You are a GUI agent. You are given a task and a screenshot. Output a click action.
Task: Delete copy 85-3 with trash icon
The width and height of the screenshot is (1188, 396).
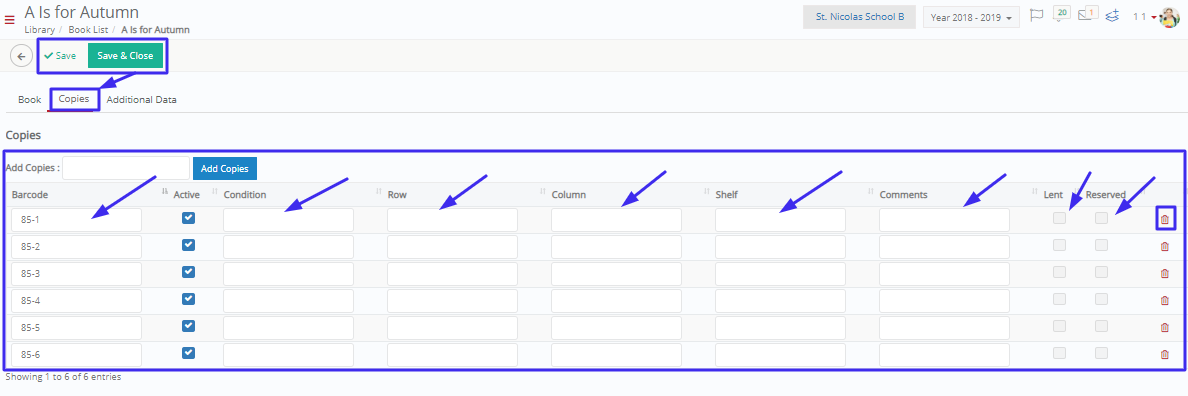coord(1165,273)
